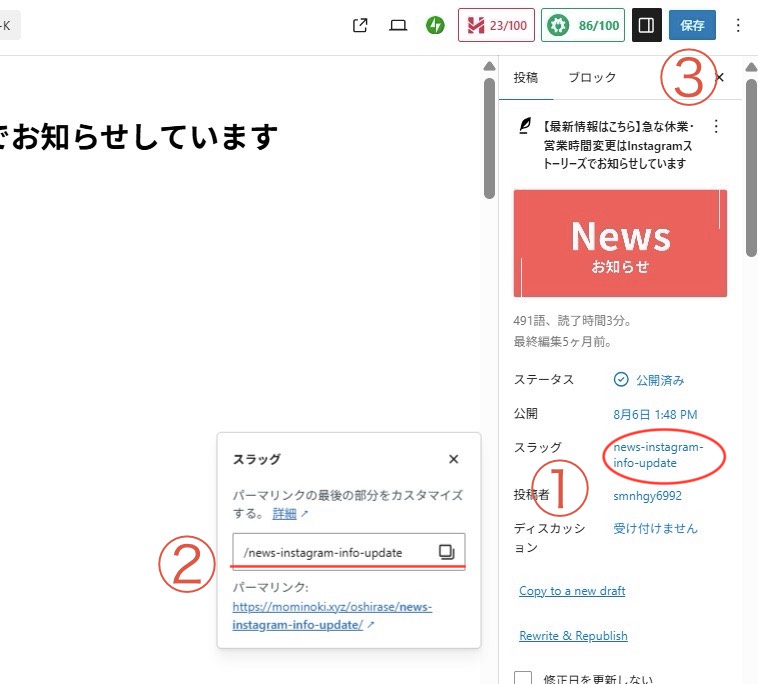Open the top toolbar options three-dot menu
The width and height of the screenshot is (758, 684).
tap(739, 25)
